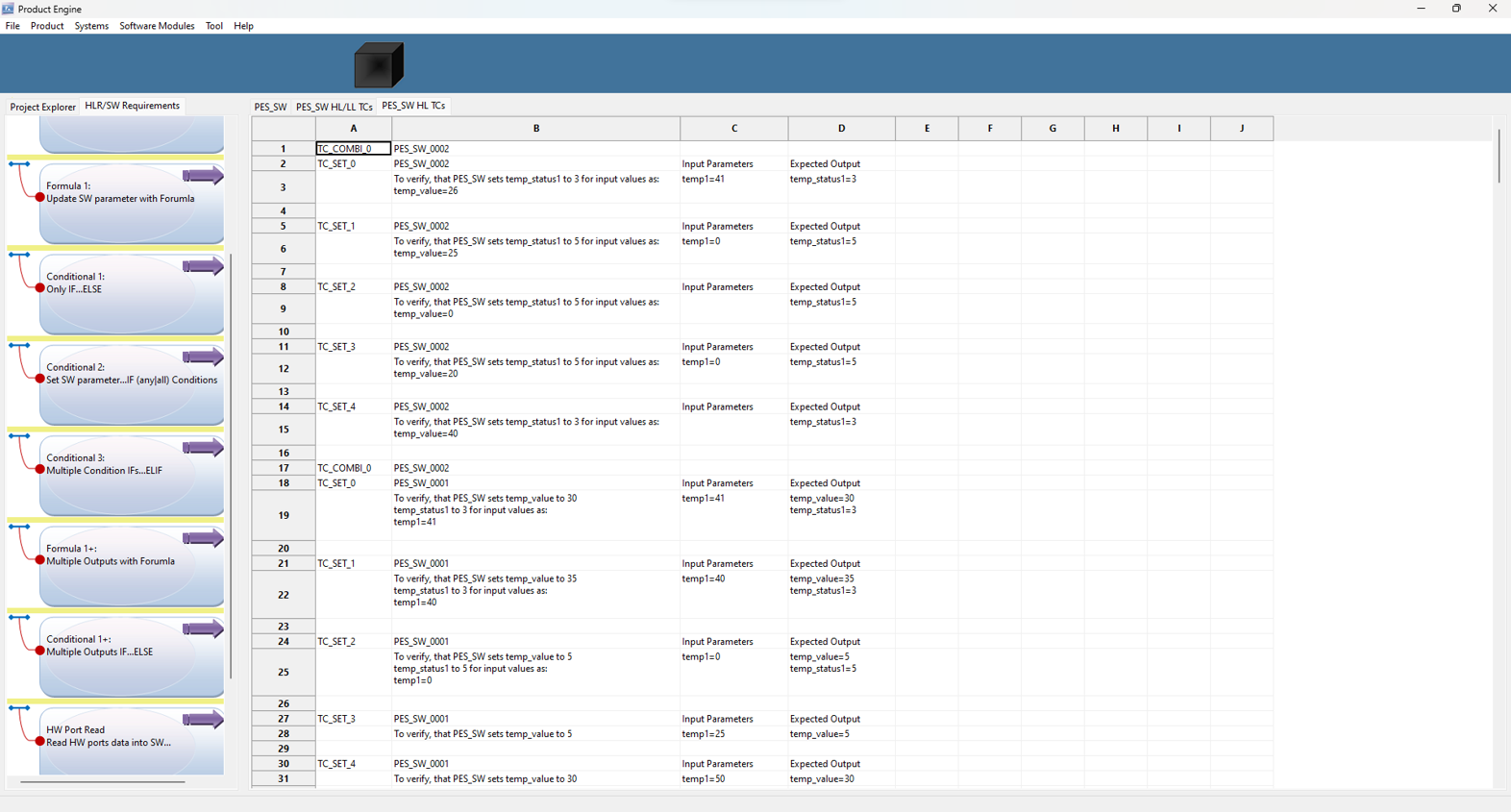Viewport: 1511px width, 812px height.
Task: Select column header D
Action: click(841, 129)
